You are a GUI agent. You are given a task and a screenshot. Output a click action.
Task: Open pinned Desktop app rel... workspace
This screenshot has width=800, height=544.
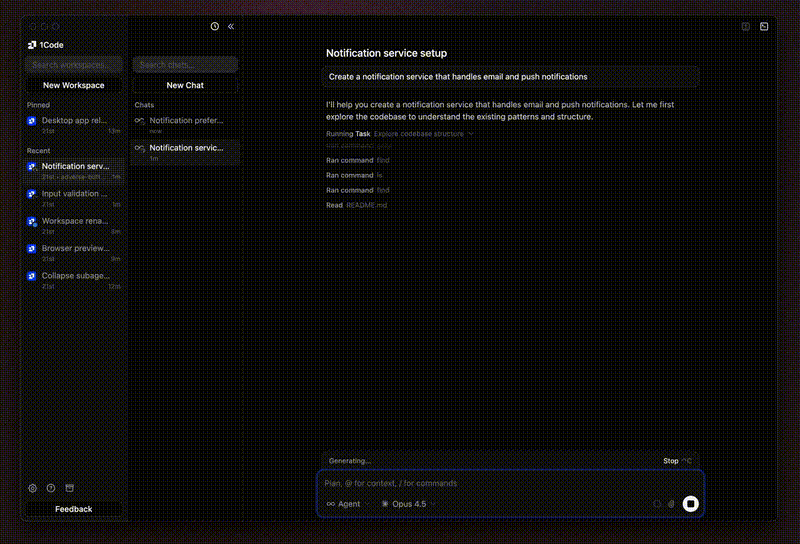(74, 125)
